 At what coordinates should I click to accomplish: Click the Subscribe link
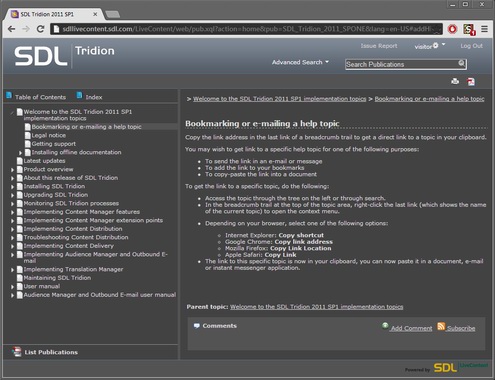point(461,328)
